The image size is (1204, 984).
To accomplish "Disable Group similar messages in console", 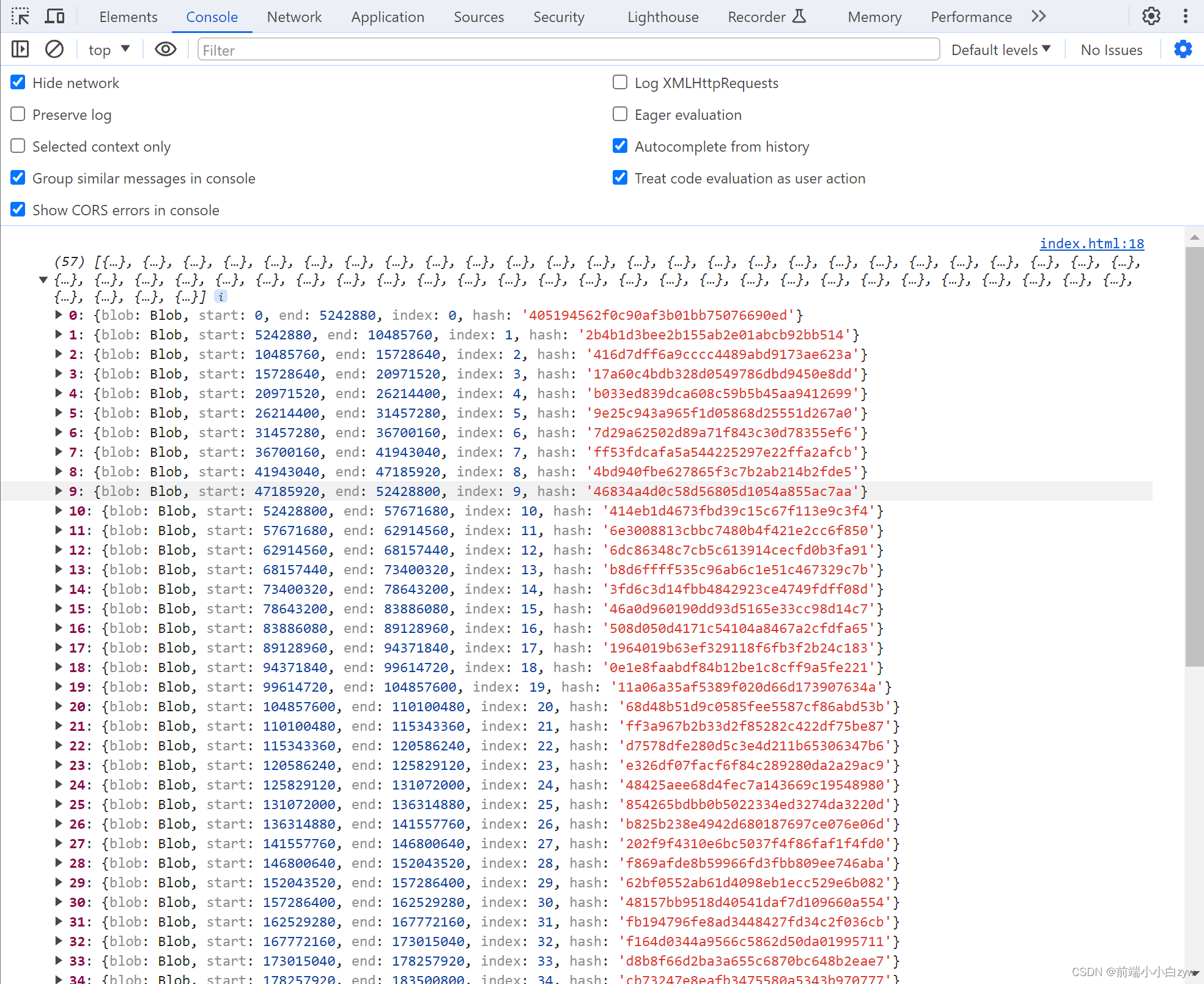I will (x=18, y=177).
